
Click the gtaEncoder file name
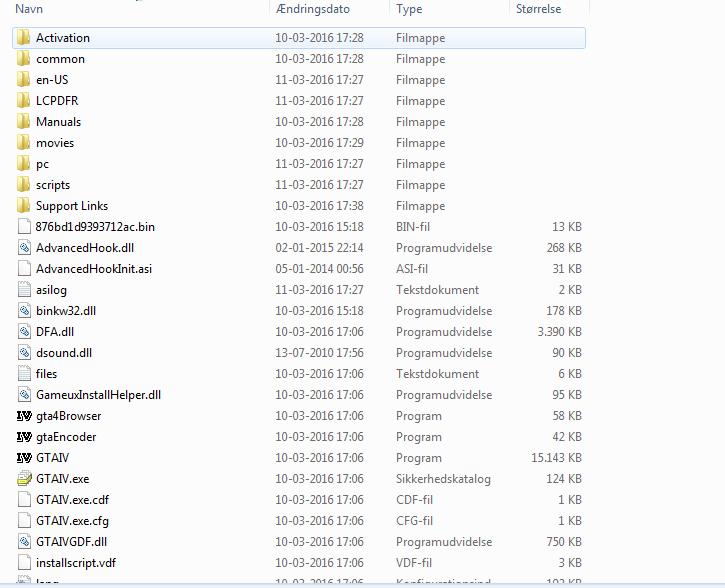66,437
